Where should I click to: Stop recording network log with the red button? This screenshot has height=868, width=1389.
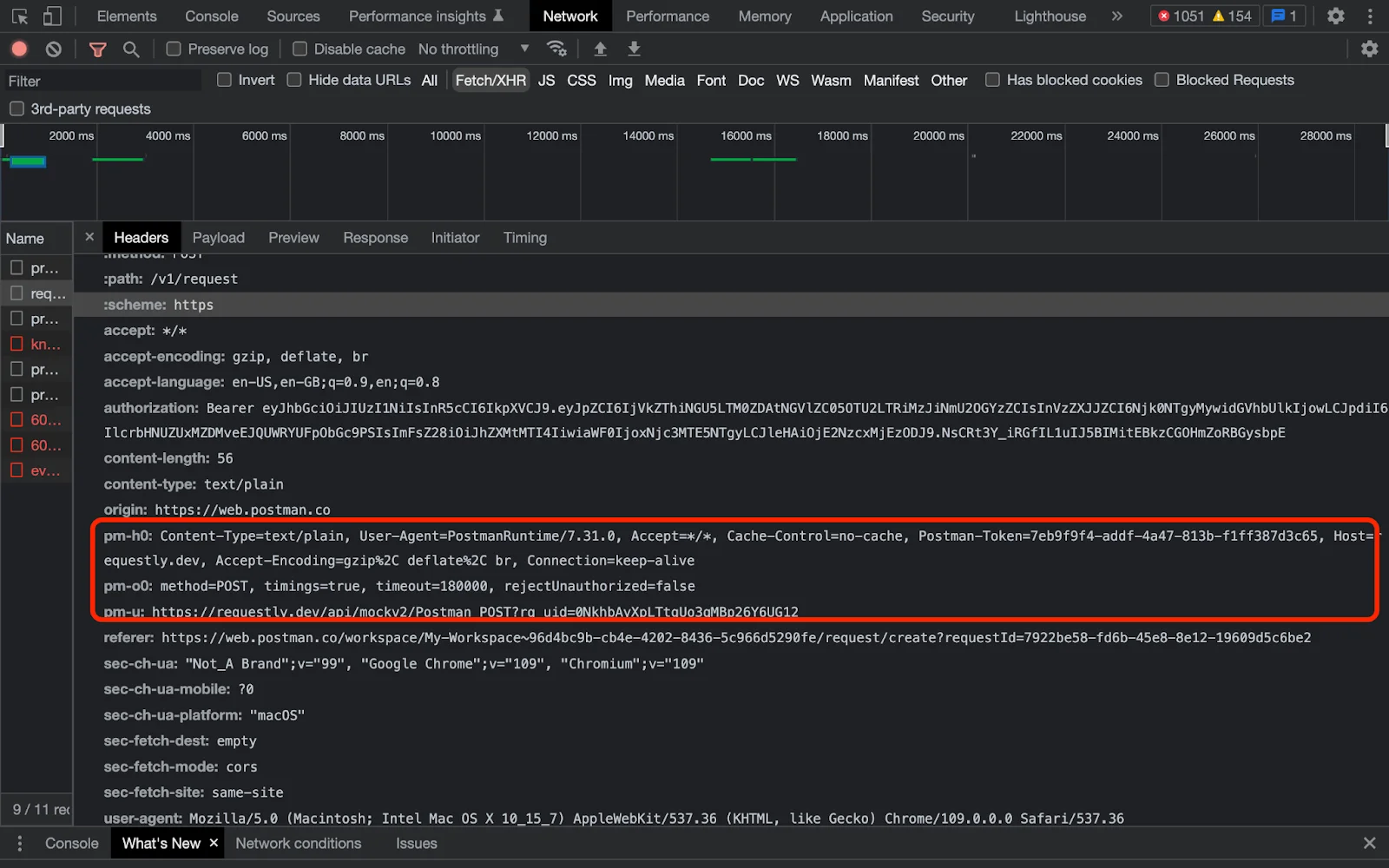pyautogui.click(x=20, y=49)
